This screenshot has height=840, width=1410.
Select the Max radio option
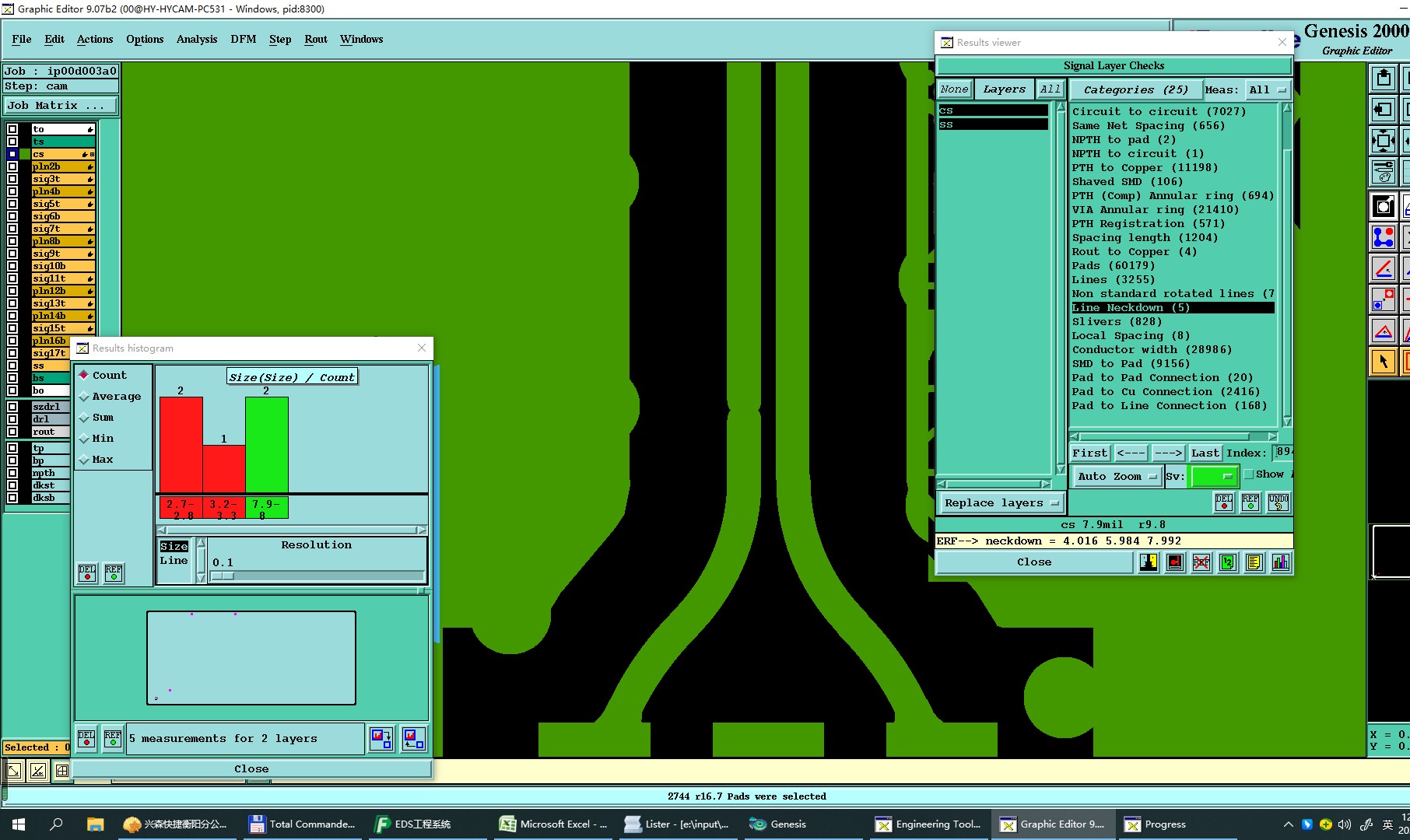click(96, 459)
